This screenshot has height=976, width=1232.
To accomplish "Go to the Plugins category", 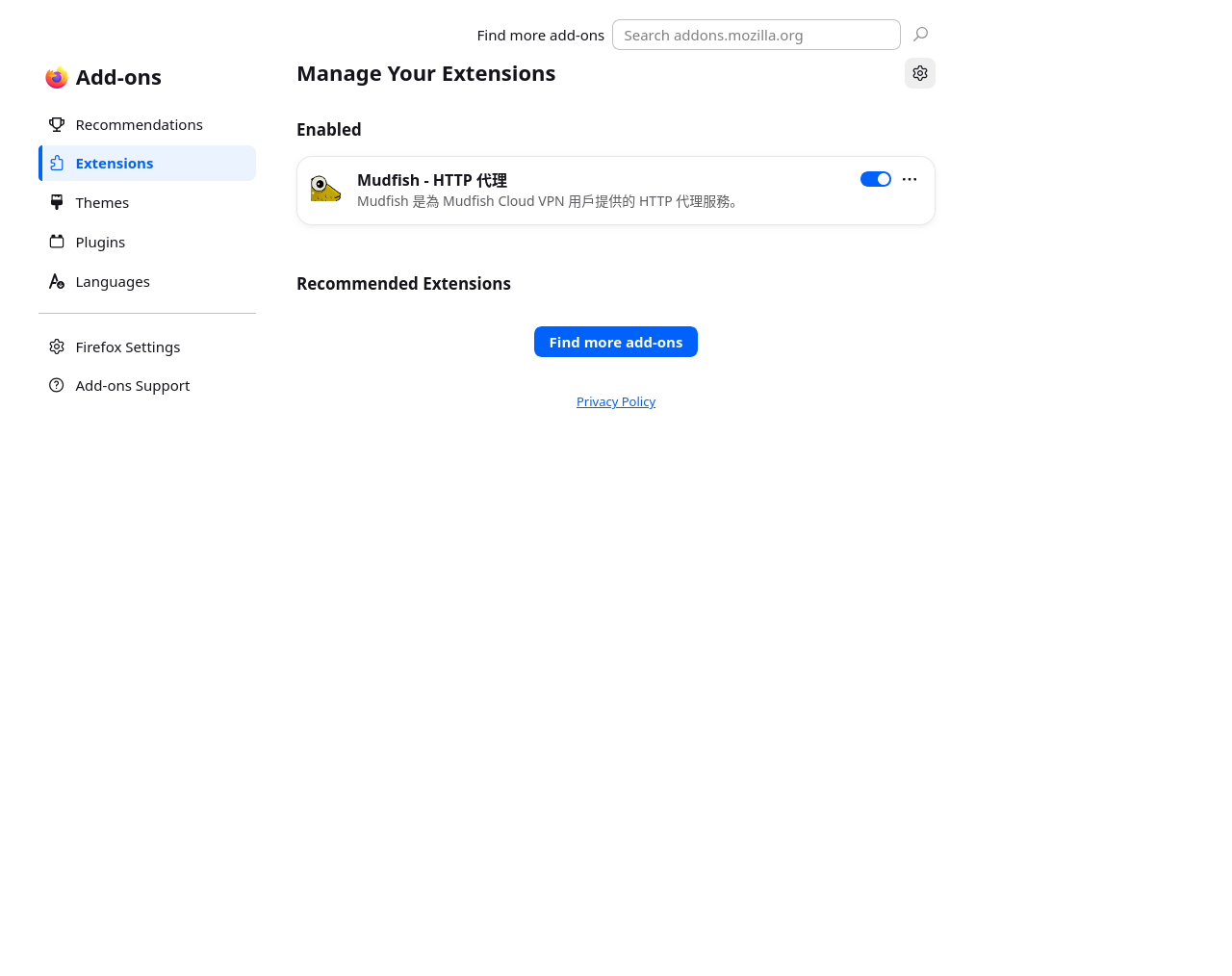I will (x=147, y=242).
